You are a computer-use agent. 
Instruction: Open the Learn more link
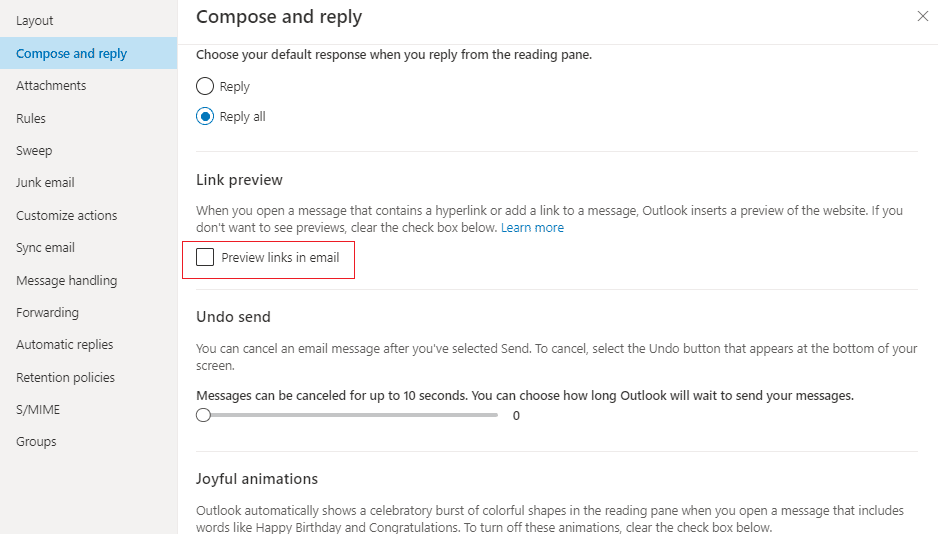point(532,228)
